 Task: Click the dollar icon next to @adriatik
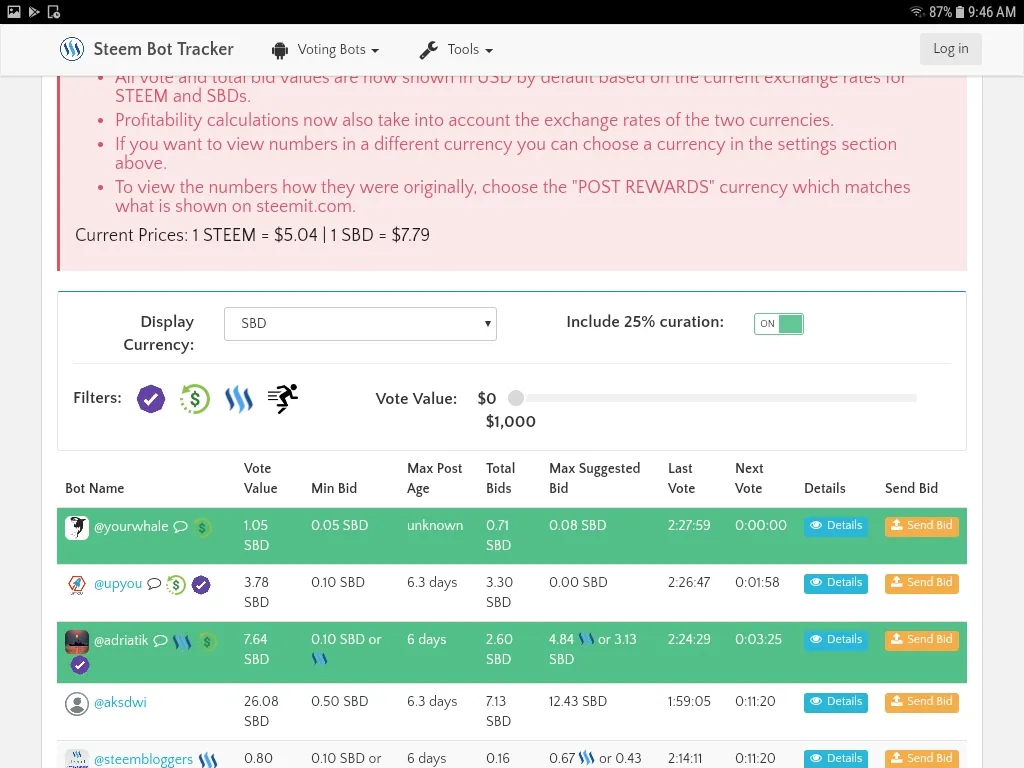point(207,642)
